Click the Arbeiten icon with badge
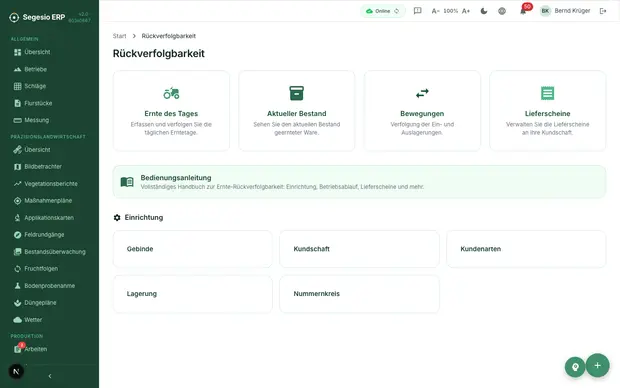This screenshot has width=620, height=388. 18,349
